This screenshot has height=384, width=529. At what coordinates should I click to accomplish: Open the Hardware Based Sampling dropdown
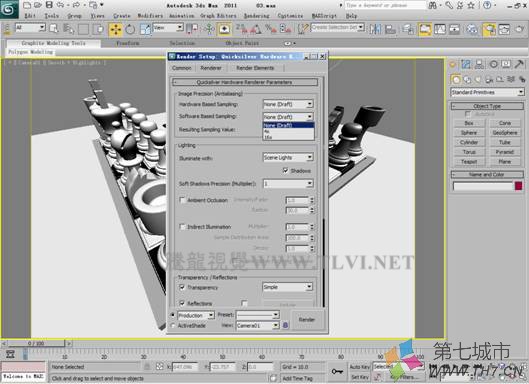288,104
